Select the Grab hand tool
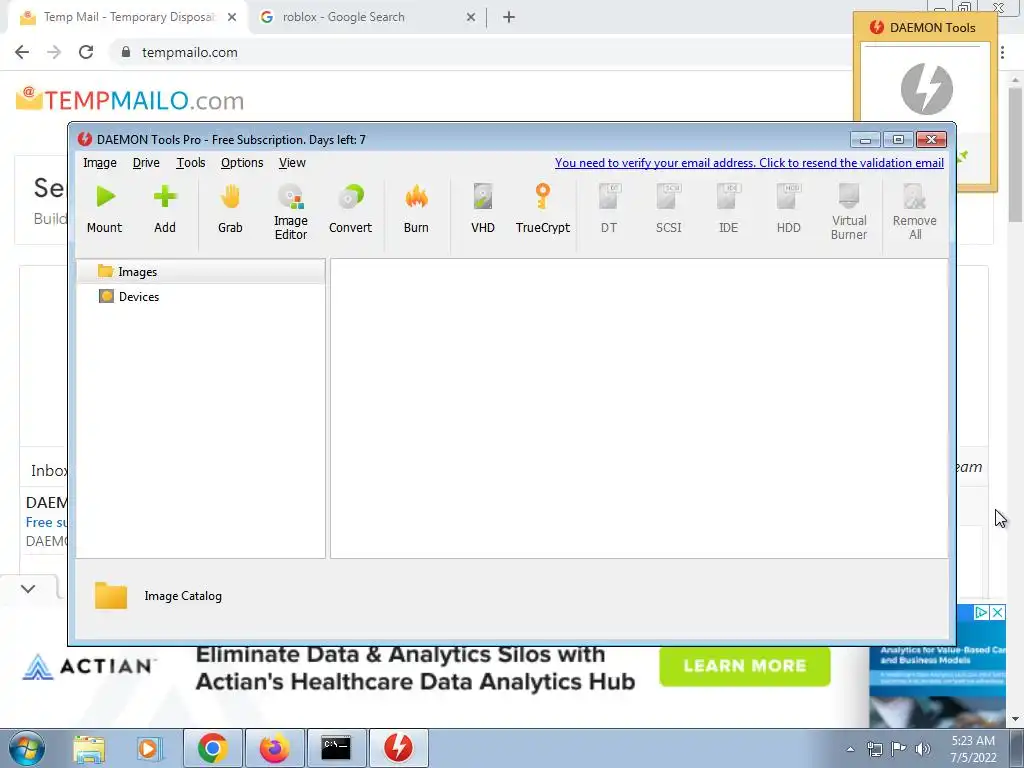This screenshot has height=768, width=1024. pos(230,196)
